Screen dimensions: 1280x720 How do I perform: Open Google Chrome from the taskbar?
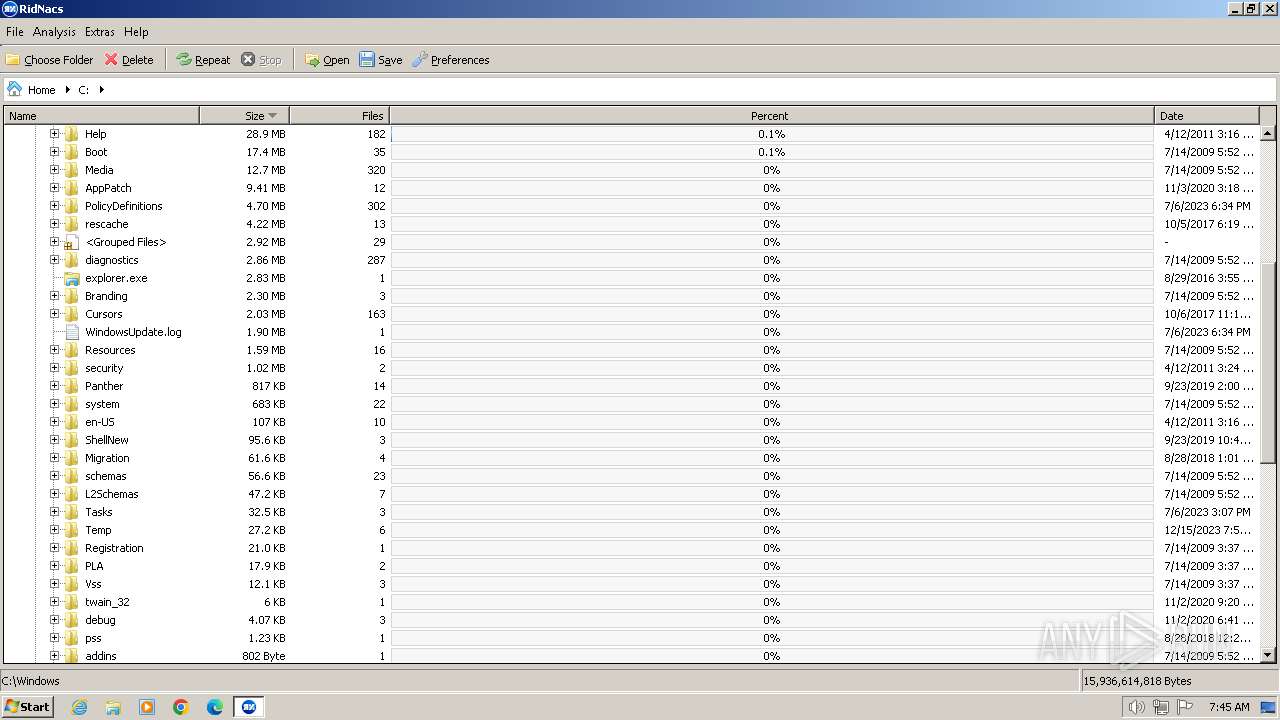tap(181, 707)
